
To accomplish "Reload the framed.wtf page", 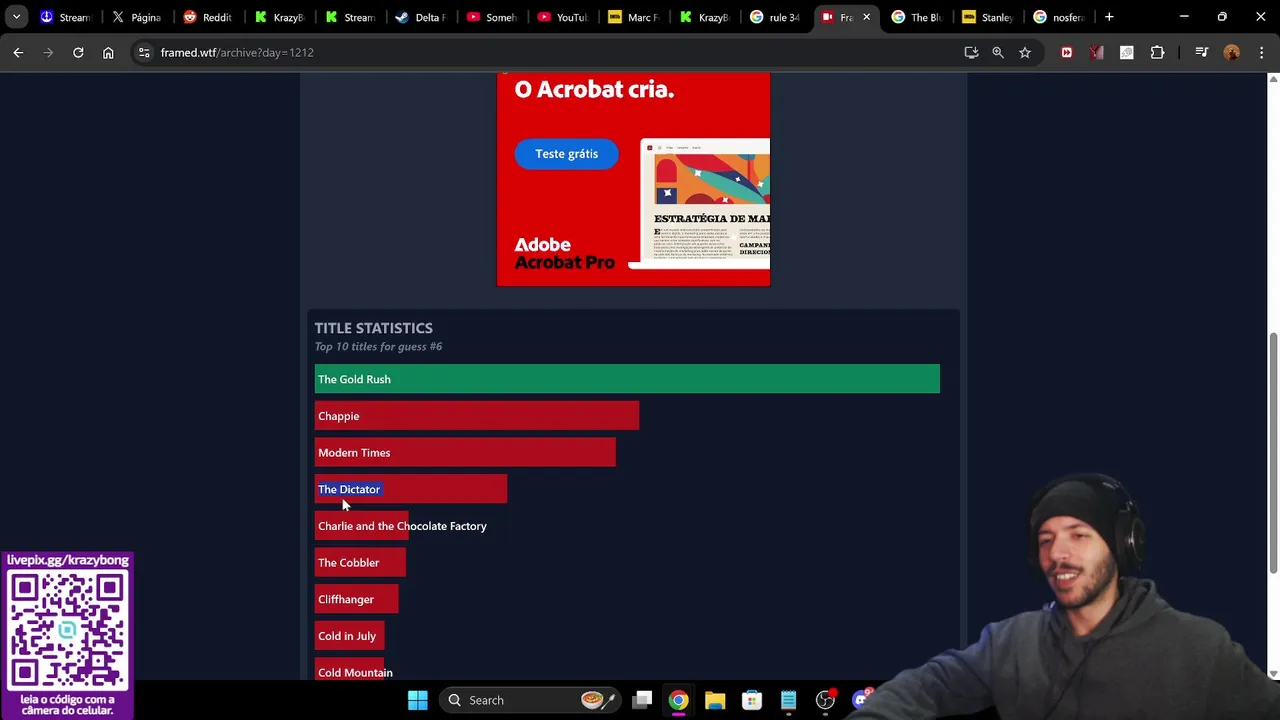I will click(78, 52).
